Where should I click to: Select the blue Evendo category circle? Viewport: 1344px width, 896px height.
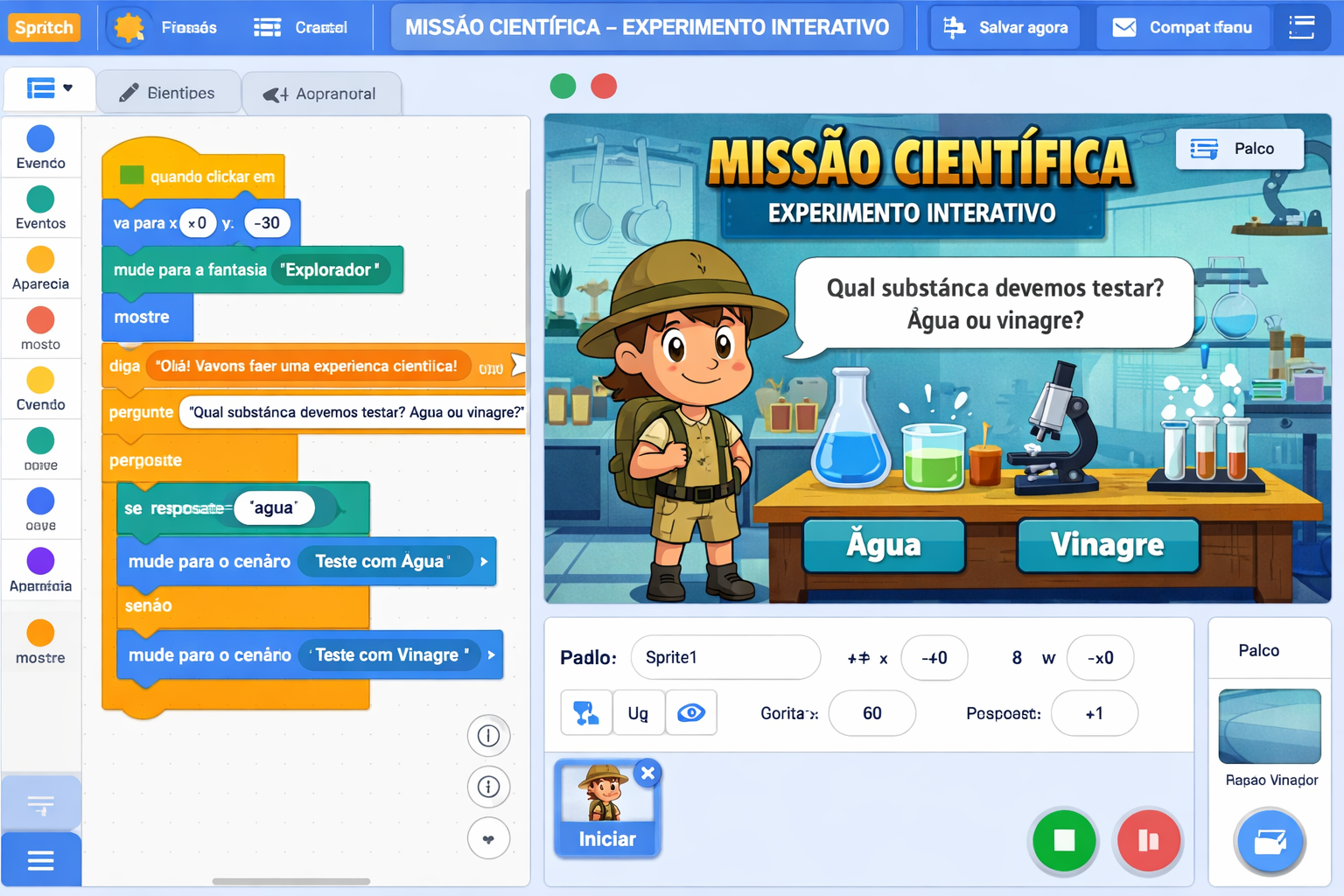(x=39, y=136)
